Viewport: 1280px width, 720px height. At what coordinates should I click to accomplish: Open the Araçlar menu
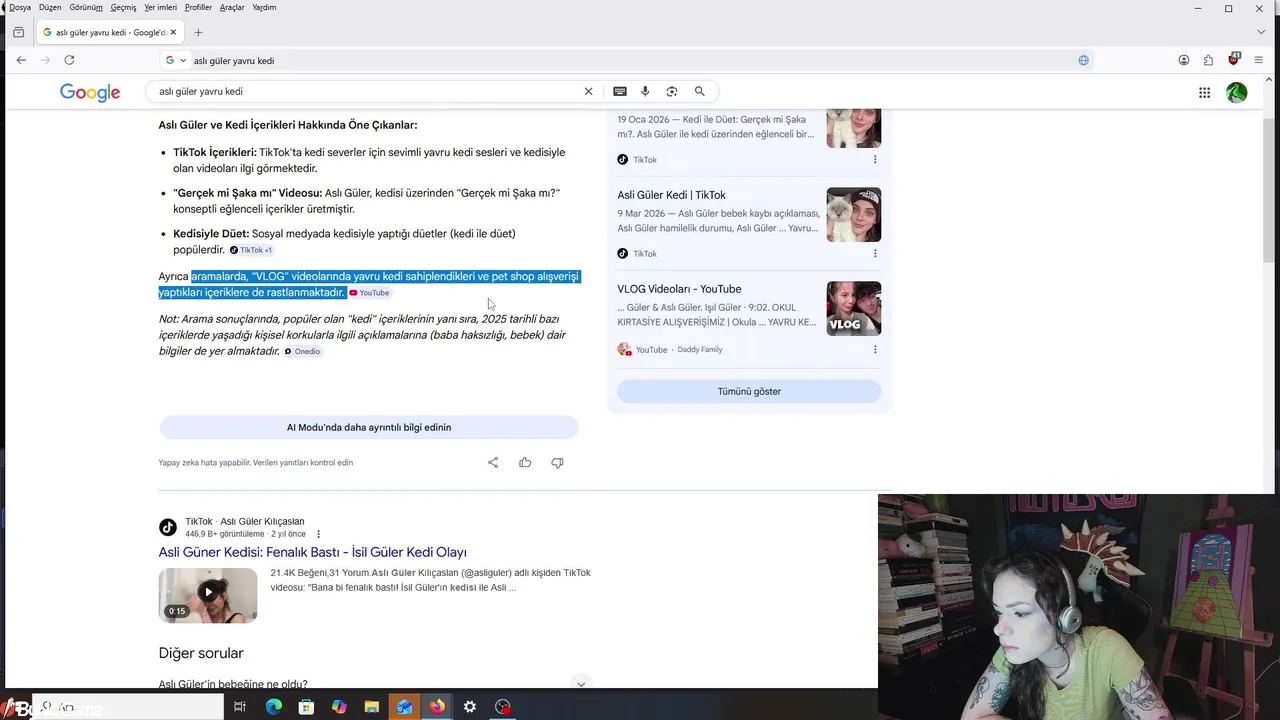tap(232, 7)
